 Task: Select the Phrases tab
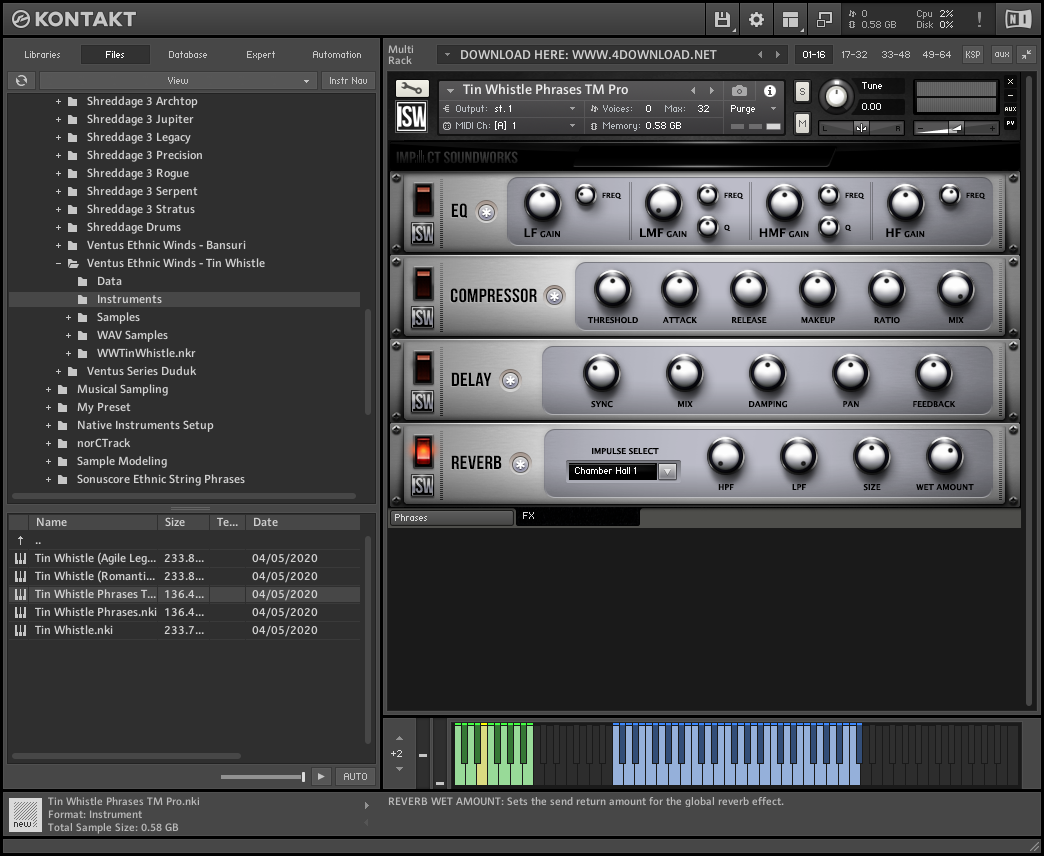[451, 517]
